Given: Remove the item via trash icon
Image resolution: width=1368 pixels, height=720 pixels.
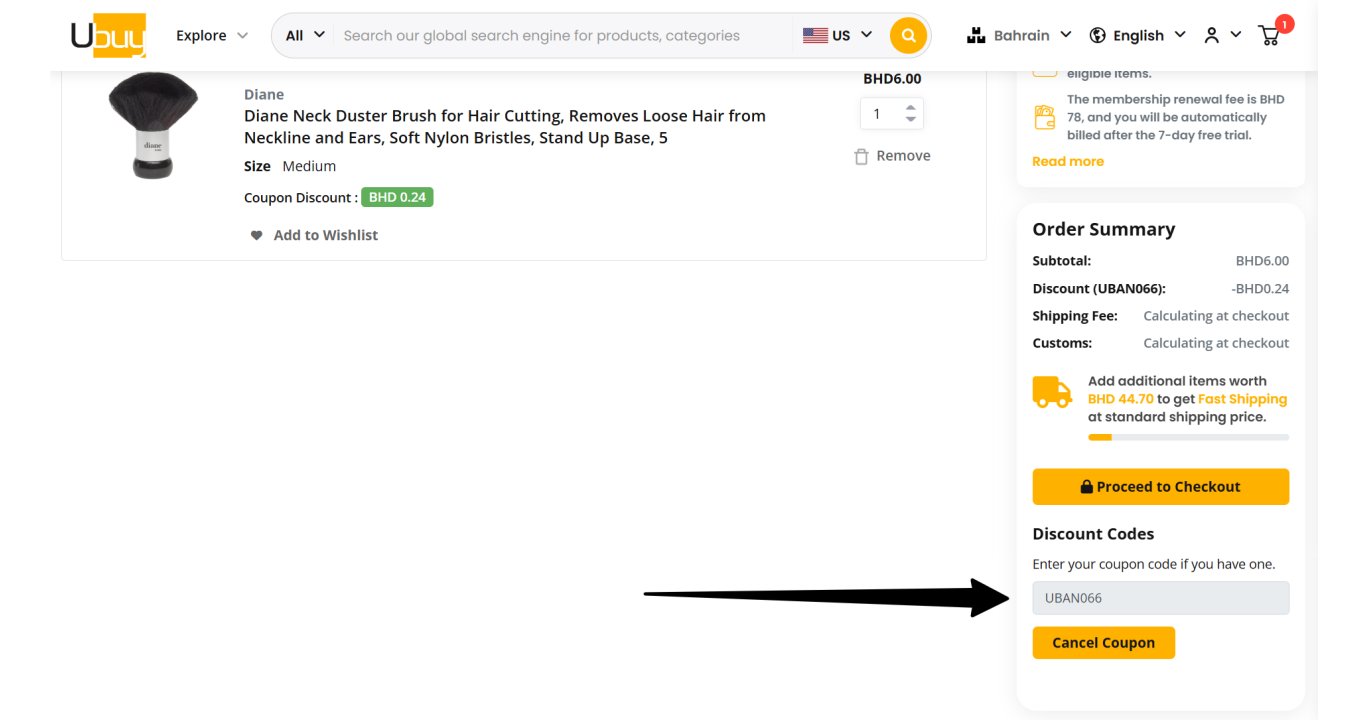Looking at the screenshot, I should (861, 156).
